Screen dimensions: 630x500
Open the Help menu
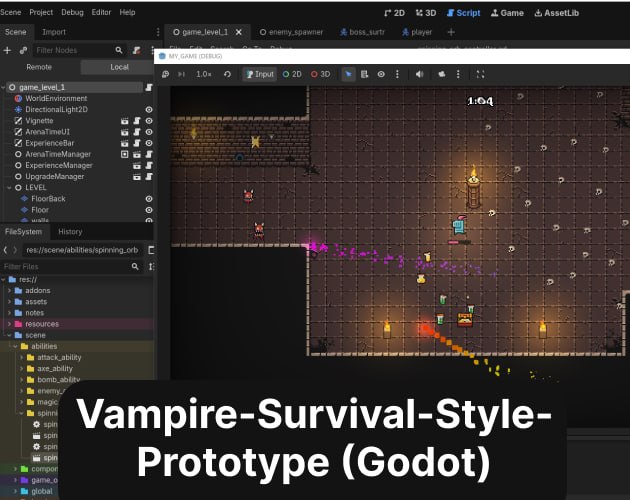click(127, 12)
